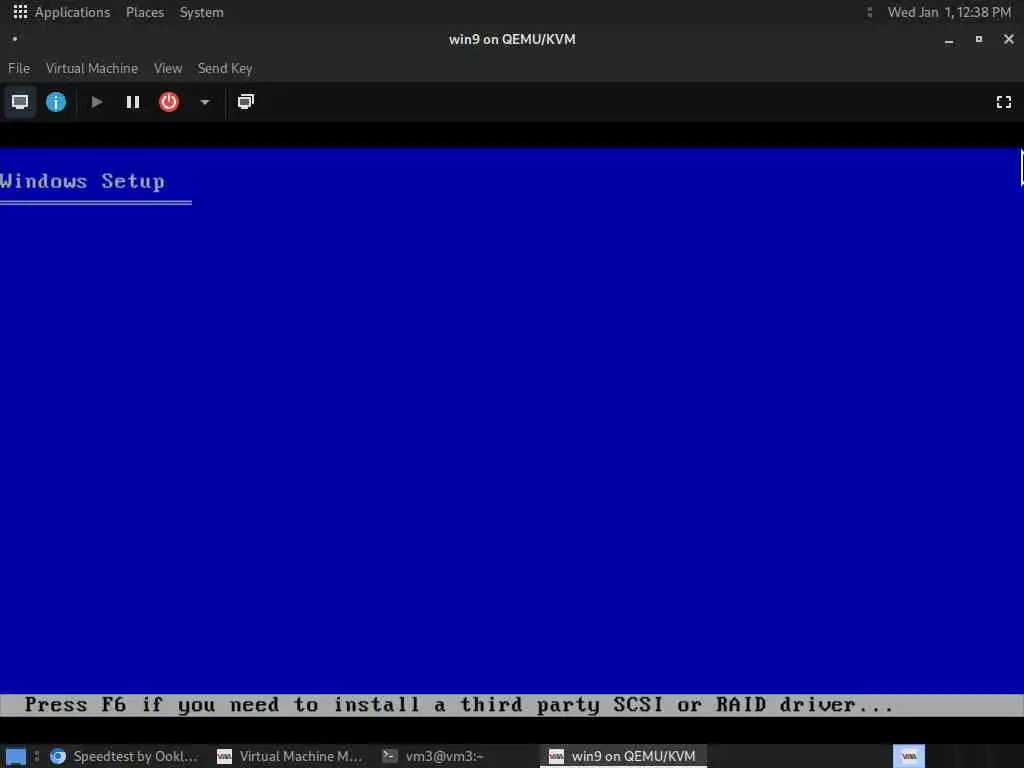Click the window menu dot in titlebar
This screenshot has width=1024, height=768.
pos(14,39)
